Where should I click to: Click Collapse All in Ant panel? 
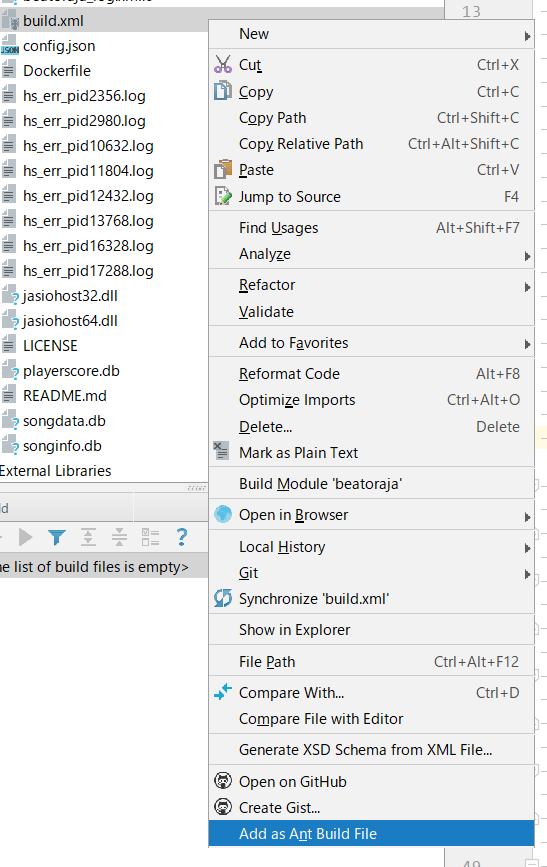[x=119, y=537]
